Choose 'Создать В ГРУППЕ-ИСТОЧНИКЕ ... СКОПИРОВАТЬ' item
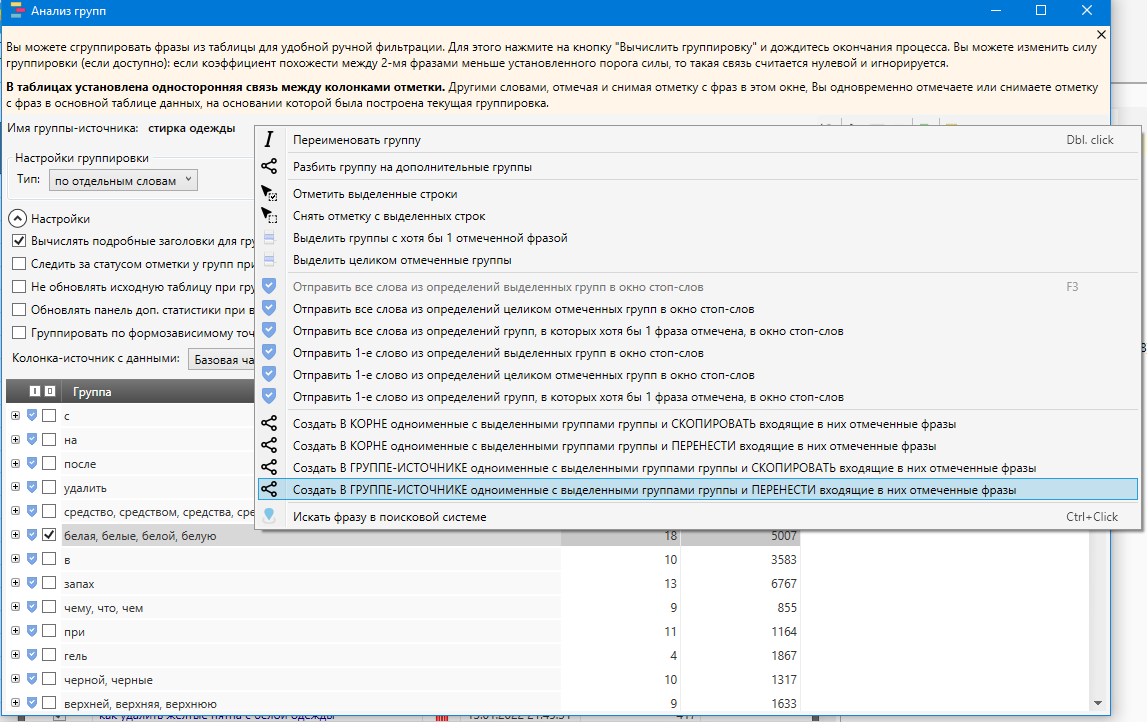This screenshot has width=1147, height=722. (698, 467)
